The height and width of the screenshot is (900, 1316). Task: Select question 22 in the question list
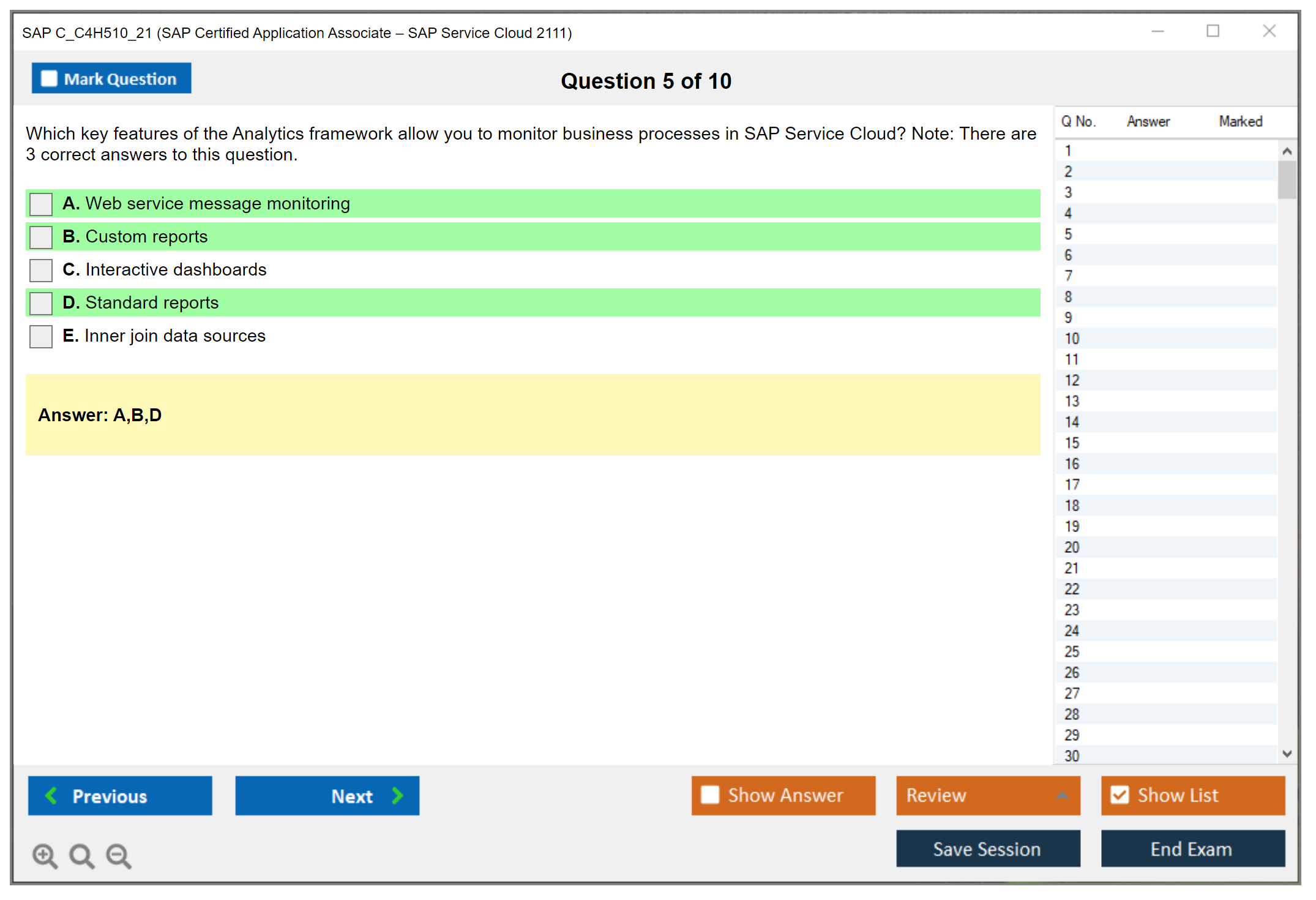1072,589
